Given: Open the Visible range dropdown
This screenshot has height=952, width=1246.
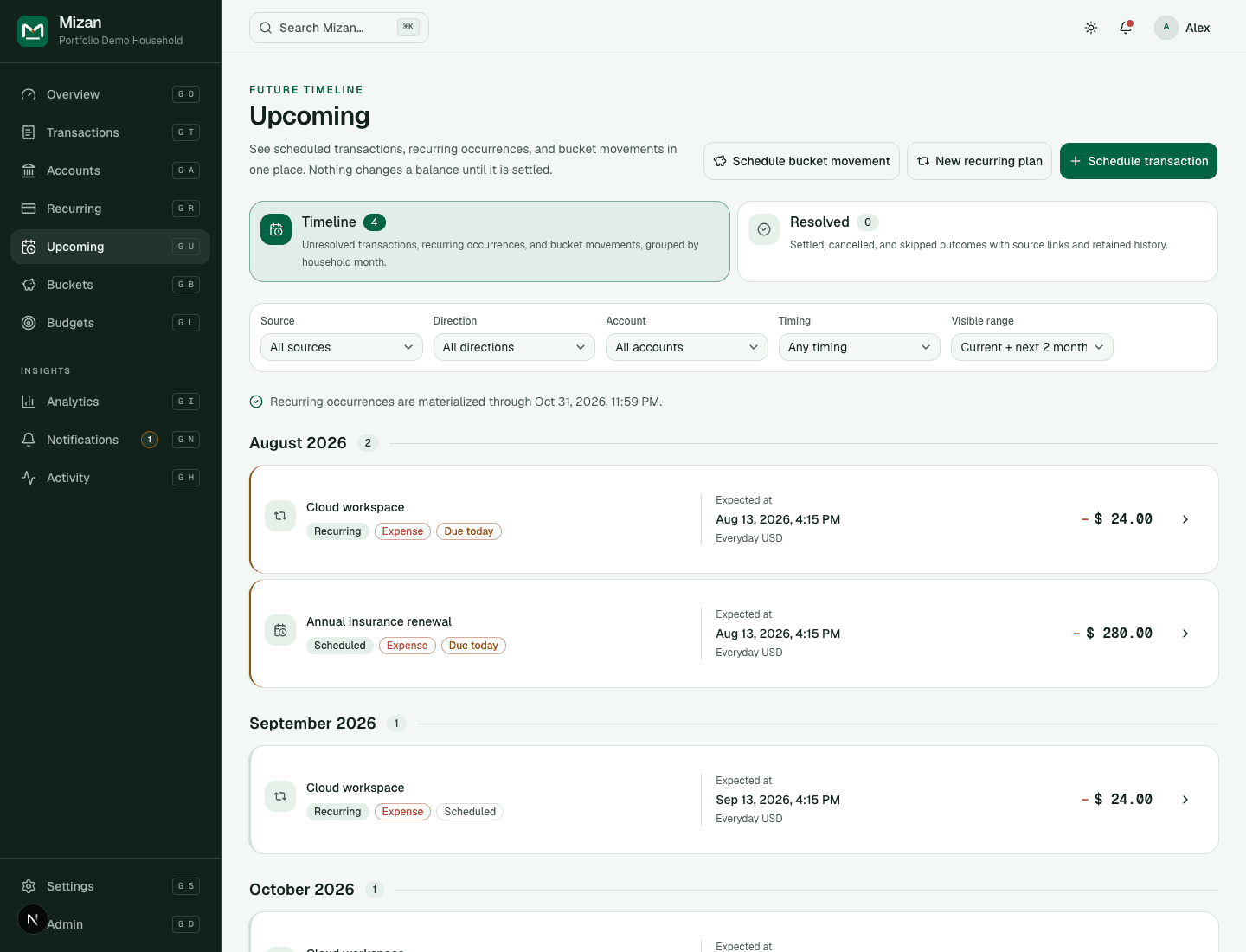Looking at the screenshot, I should click(x=1032, y=347).
